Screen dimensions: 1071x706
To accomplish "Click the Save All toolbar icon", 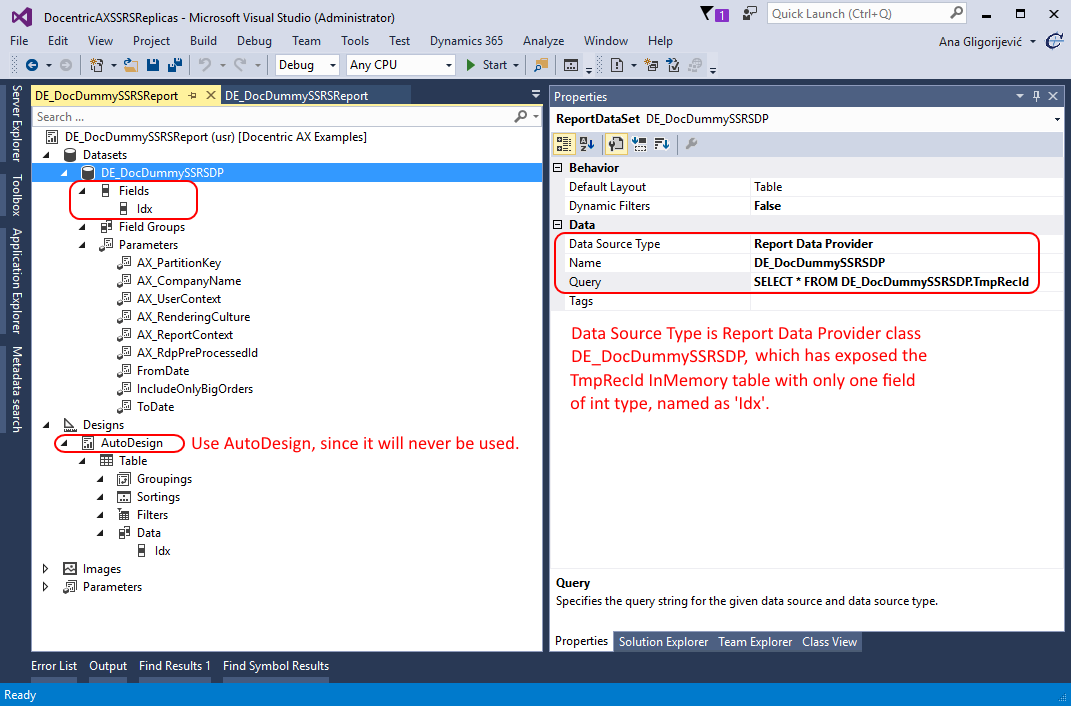I will tap(175, 65).
